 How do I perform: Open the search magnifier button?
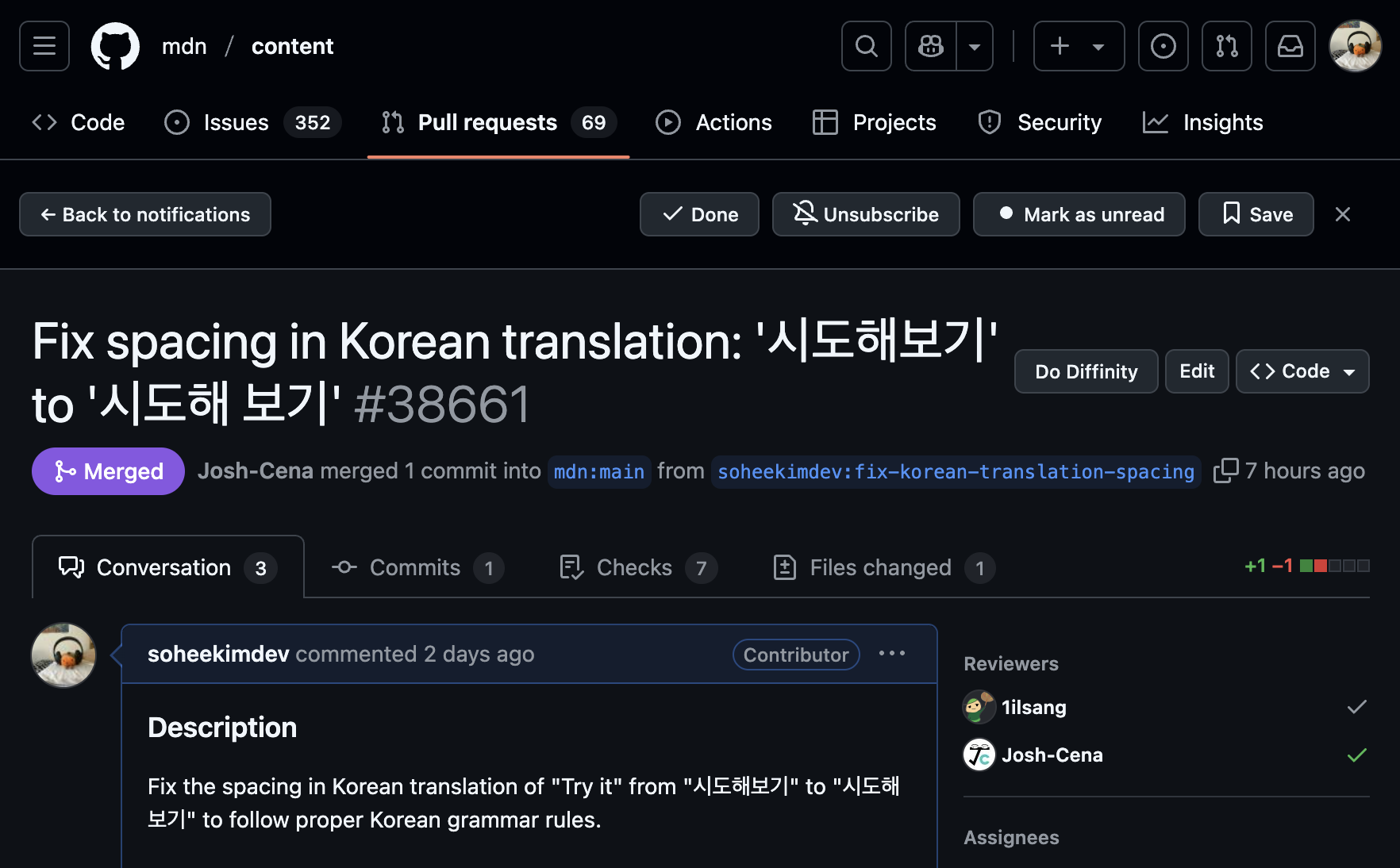pyautogui.click(x=867, y=46)
